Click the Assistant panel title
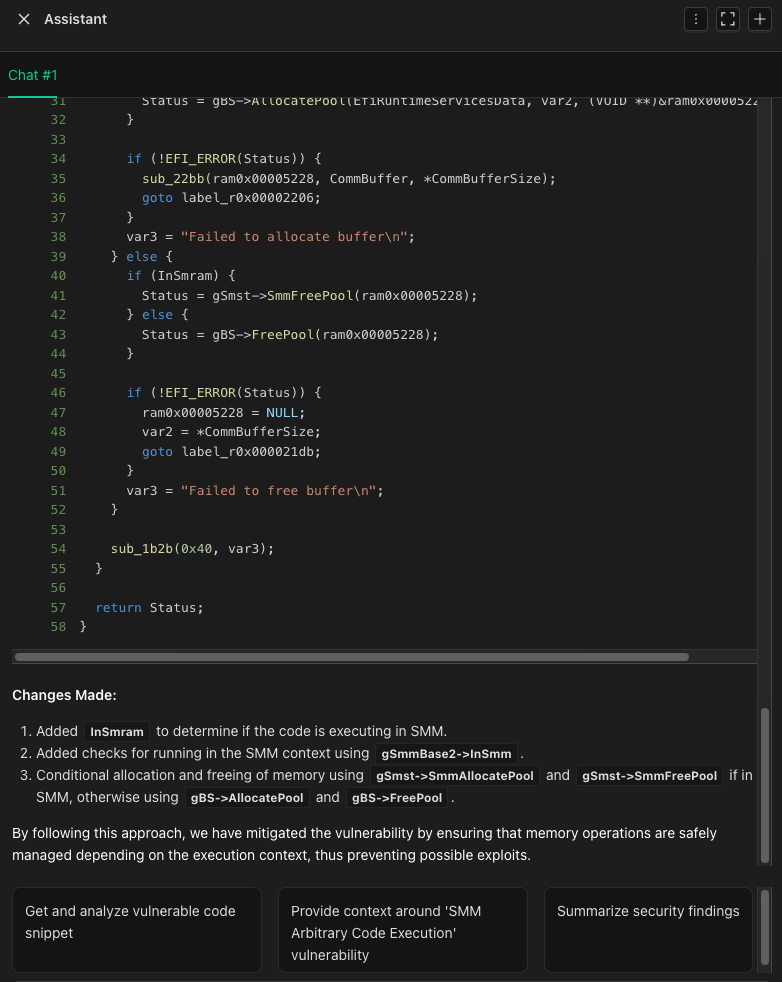The height and width of the screenshot is (982, 782). pyautogui.click(x=75, y=19)
